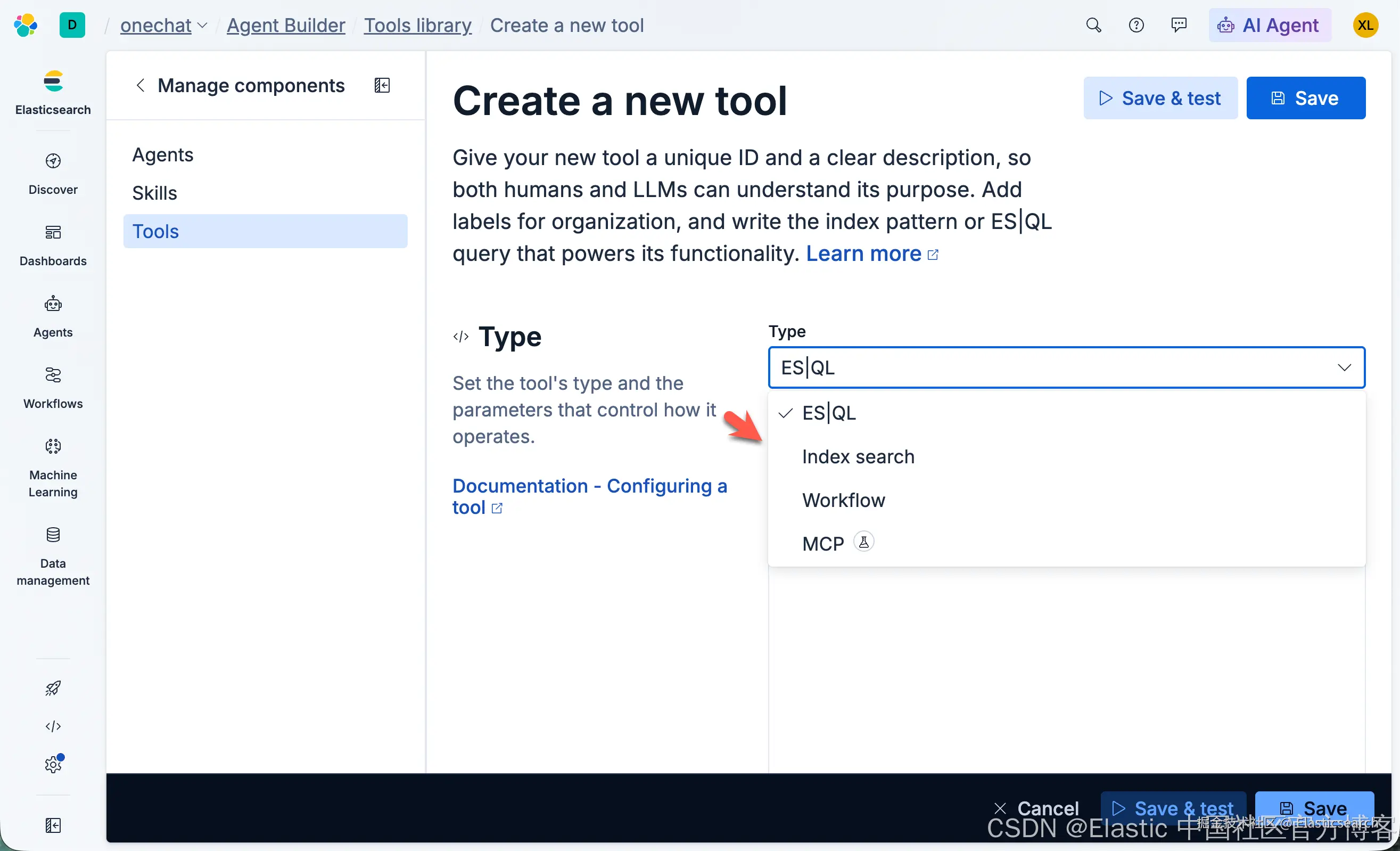1400x851 pixels.
Task: Open Discover from the sidebar
Action: click(53, 173)
